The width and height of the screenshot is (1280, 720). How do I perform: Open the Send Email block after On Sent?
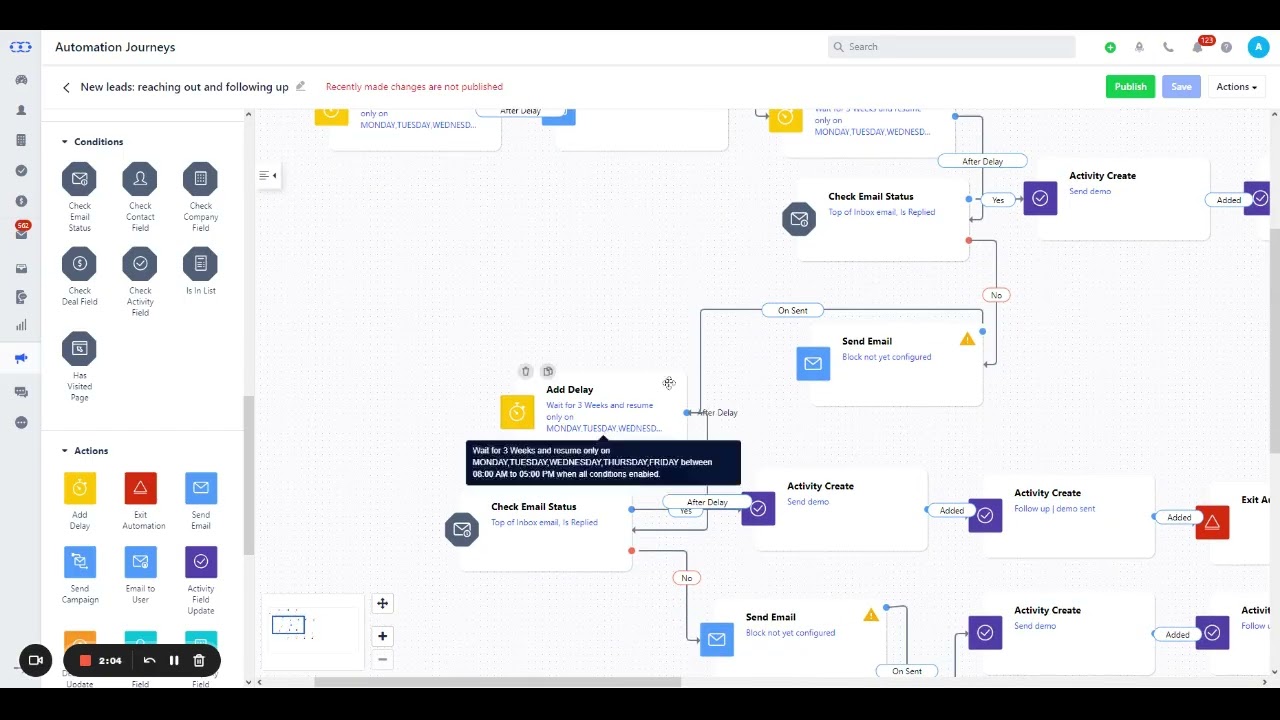[889, 364]
